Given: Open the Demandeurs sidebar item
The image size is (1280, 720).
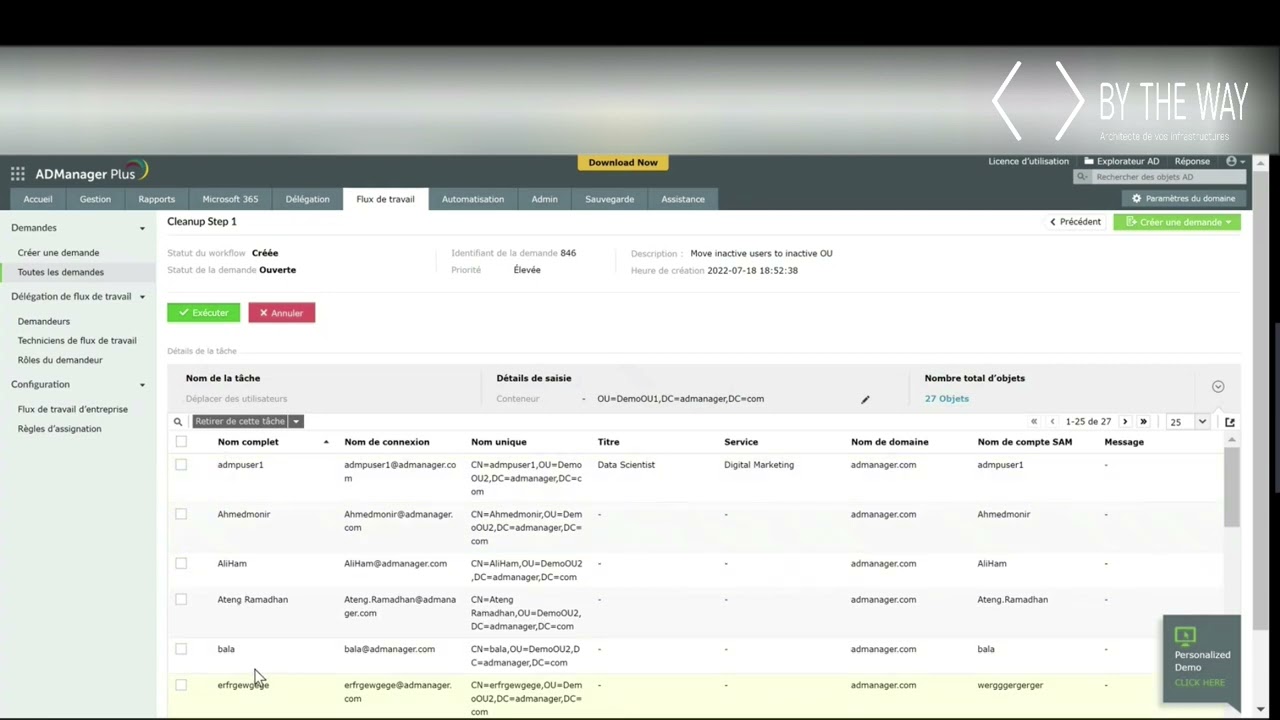Looking at the screenshot, I should coord(44,321).
